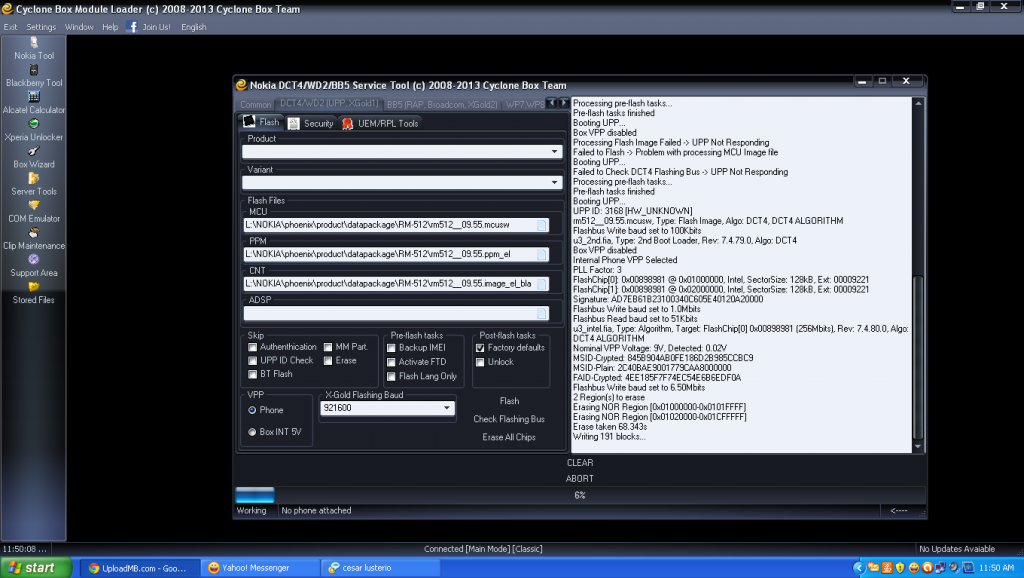1024x578 pixels.
Task: Open the Nokia Tool module
Action: point(34,43)
